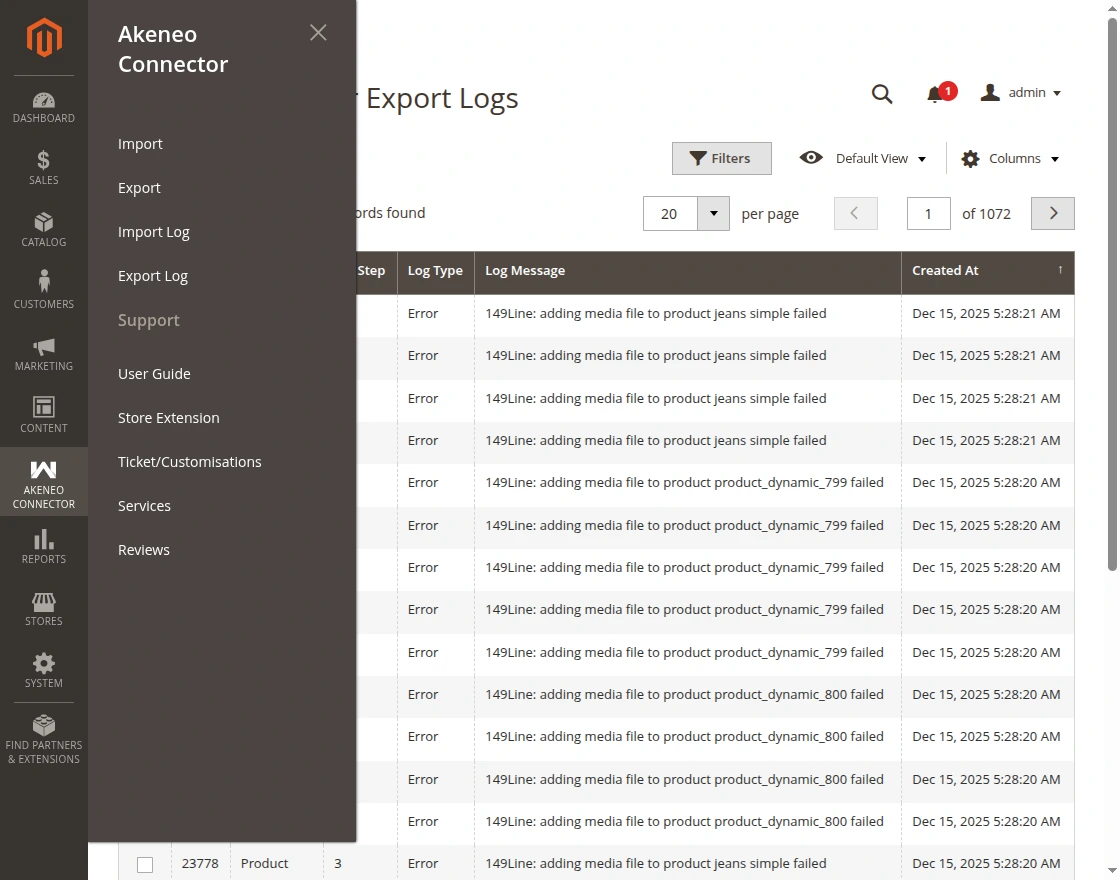Screen dimensions: 1120x880
Task: Open the Catalog sidebar icon
Action: coord(43,228)
